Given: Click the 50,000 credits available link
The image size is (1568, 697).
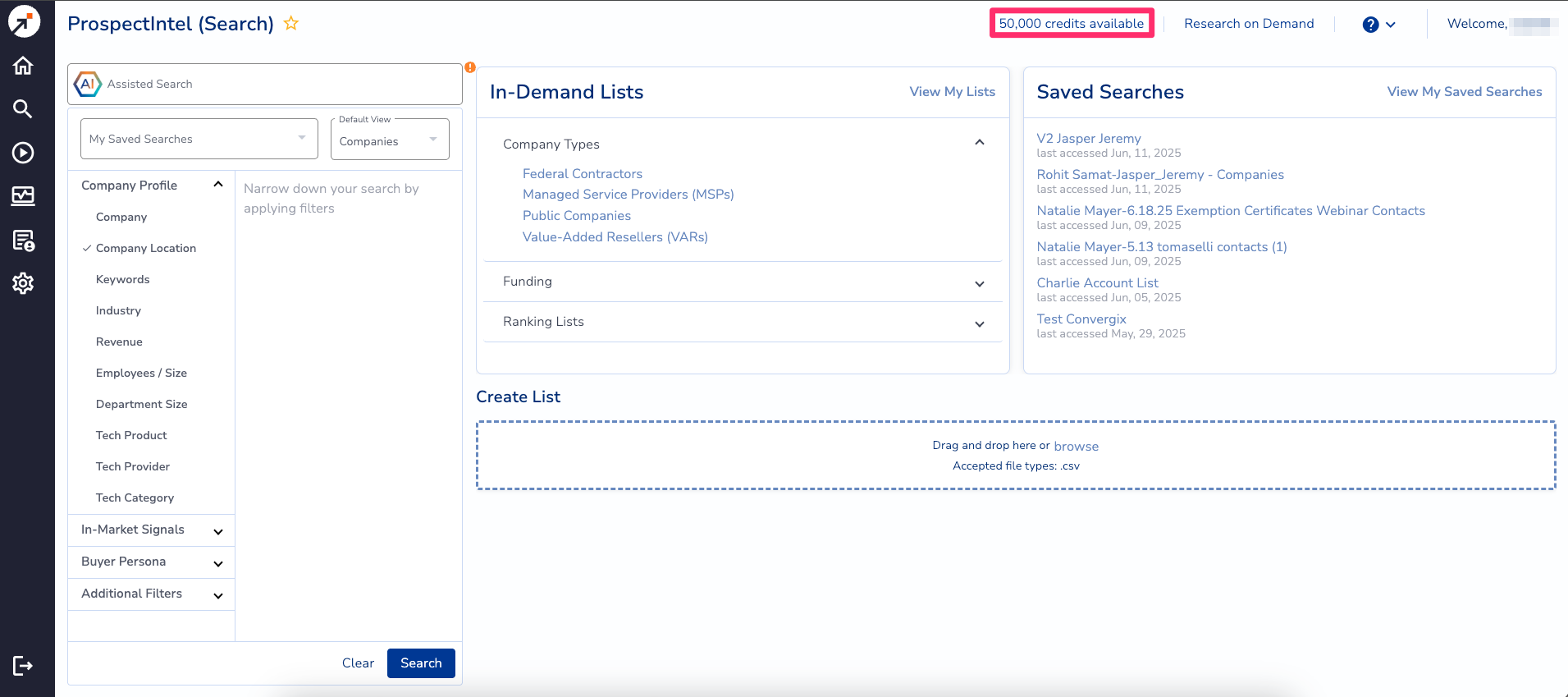Looking at the screenshot, I should 1072,24.
